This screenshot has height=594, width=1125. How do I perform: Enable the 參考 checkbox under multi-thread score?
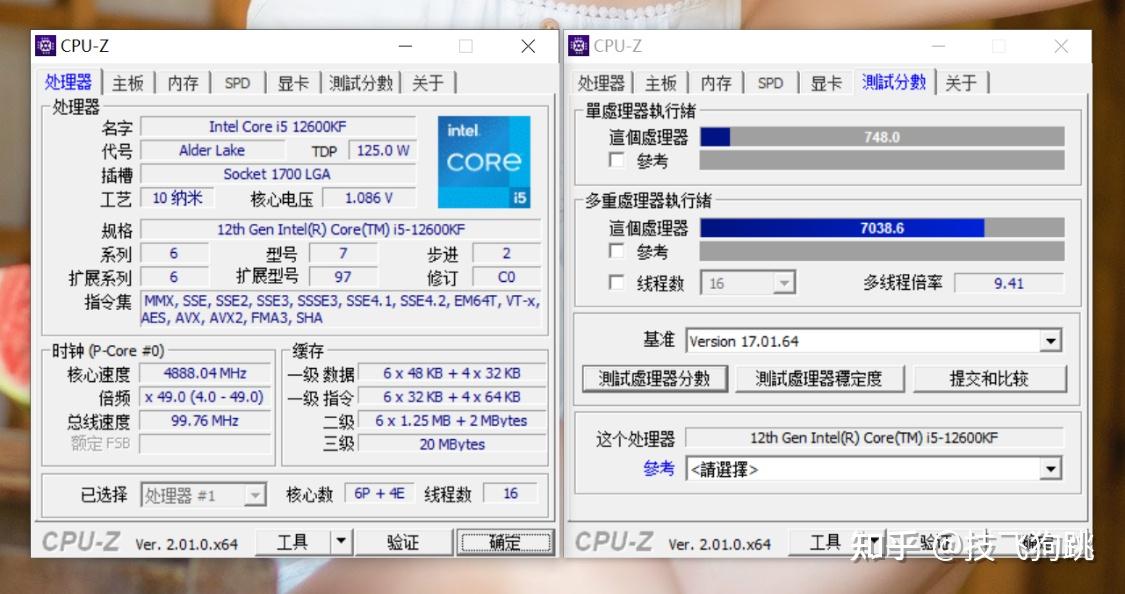point(617,251)
